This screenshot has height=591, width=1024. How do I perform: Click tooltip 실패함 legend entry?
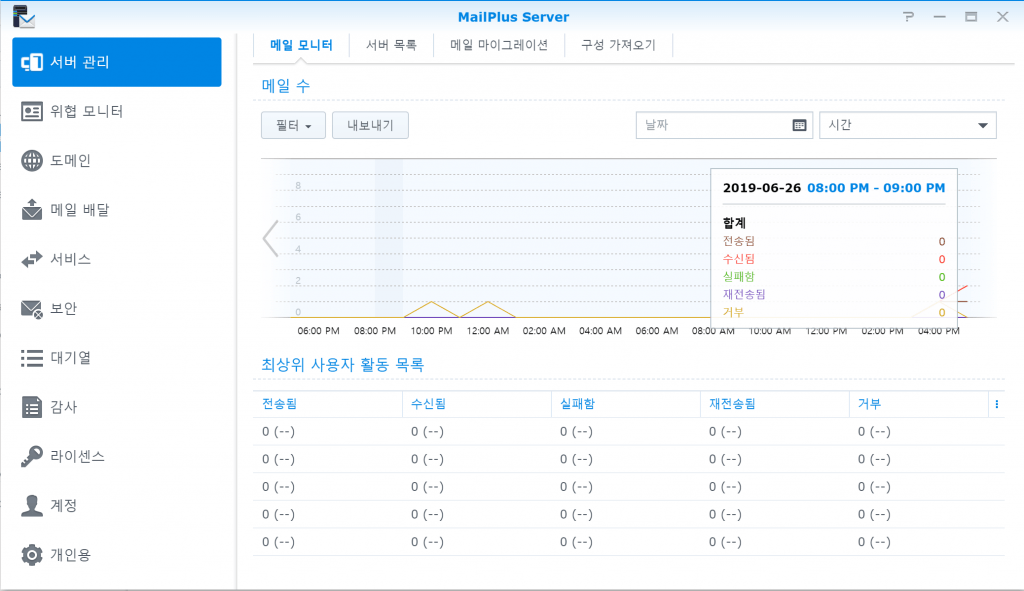(739, 277)
